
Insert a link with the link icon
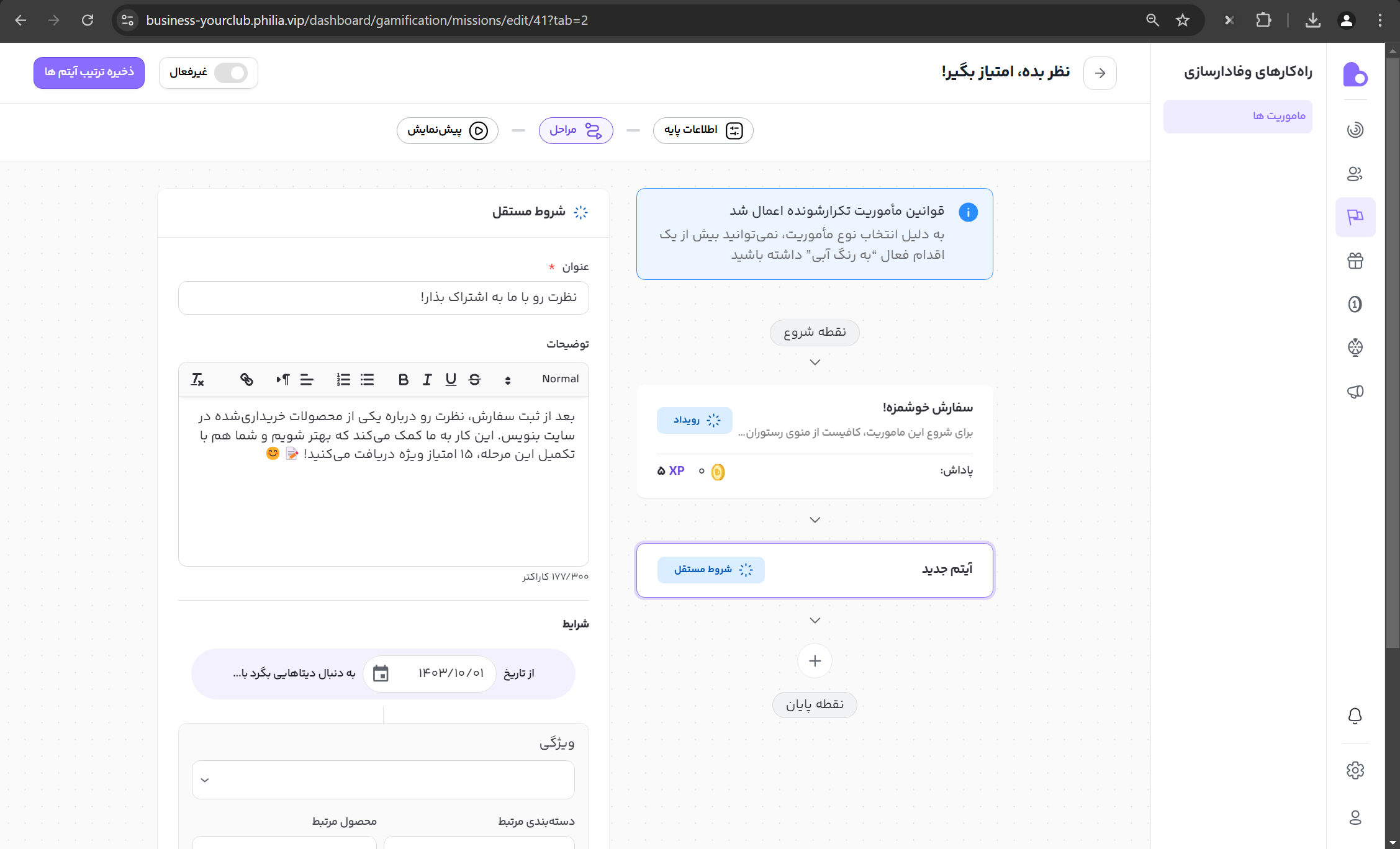(246, 379)
